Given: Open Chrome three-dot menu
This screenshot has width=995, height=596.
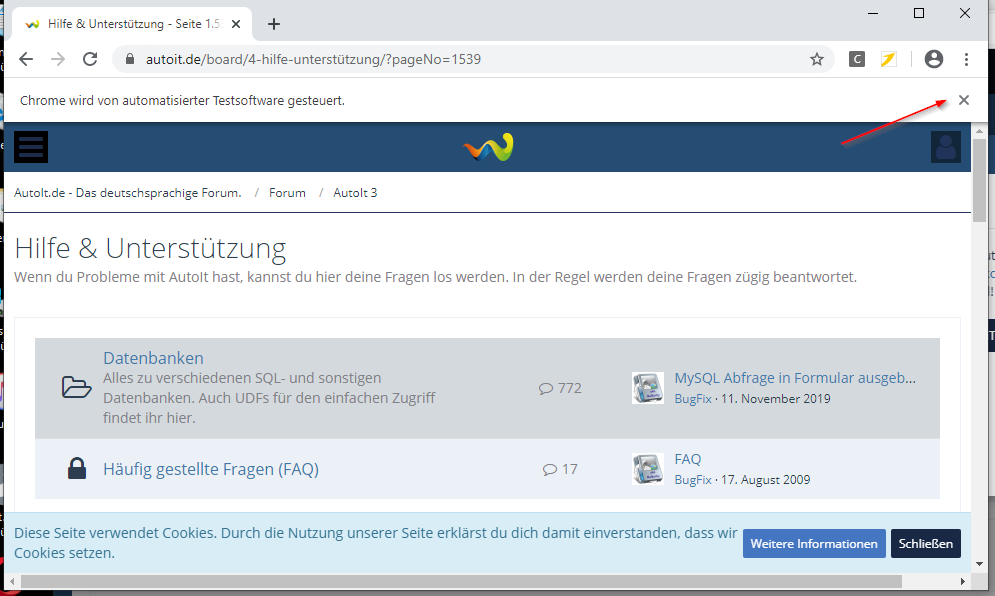Looking at the screenshot, I should (x=966, y=60).
